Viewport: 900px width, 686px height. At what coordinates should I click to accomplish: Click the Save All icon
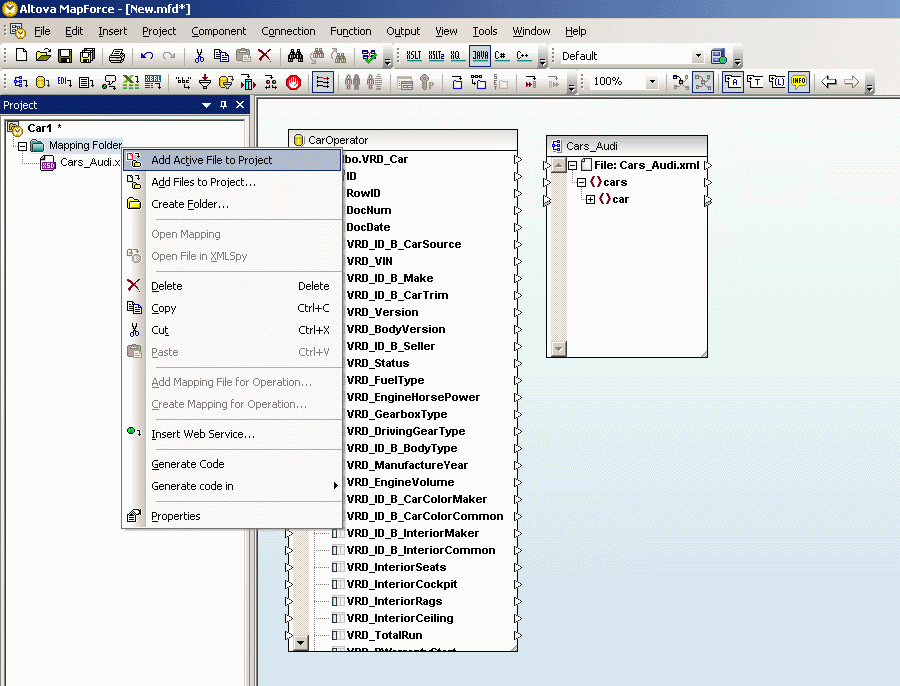click(87, 55)
